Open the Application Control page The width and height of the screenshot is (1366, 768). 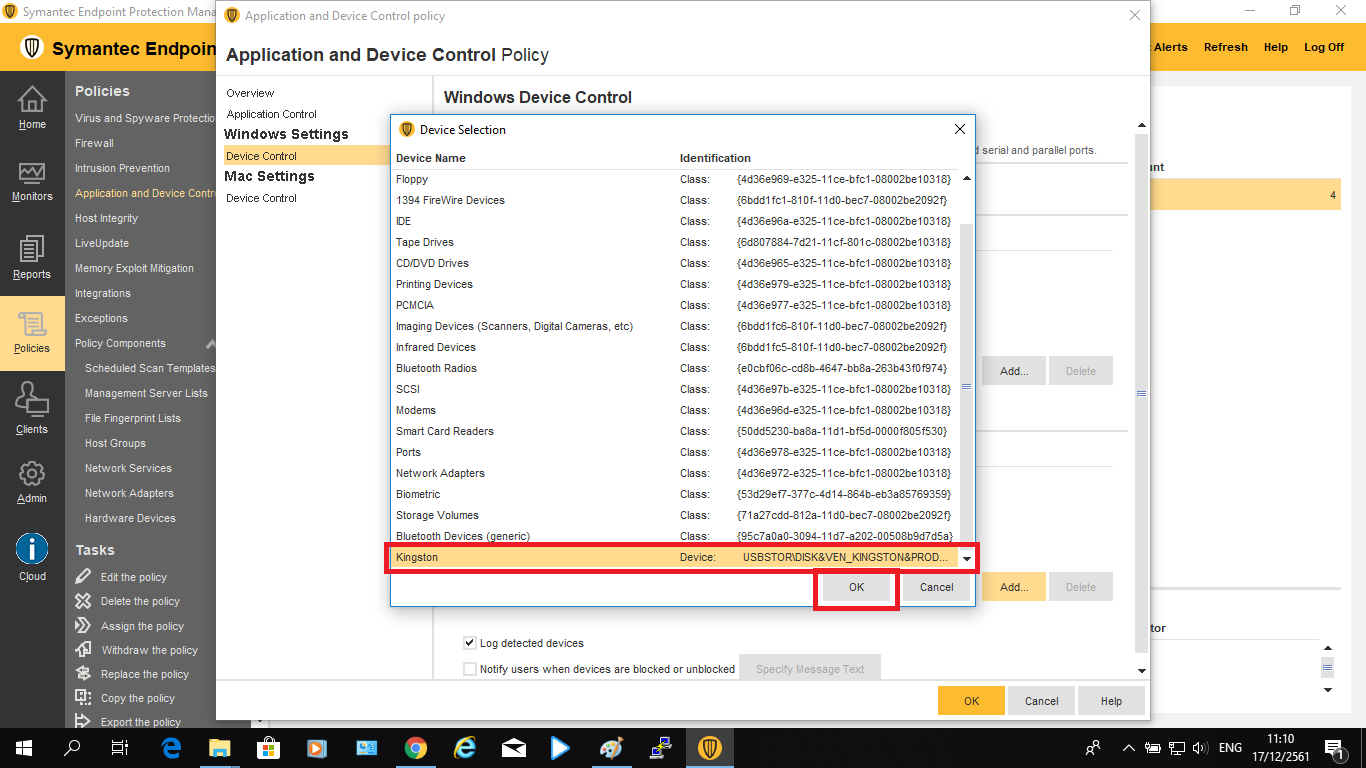(x=271, y=114)
